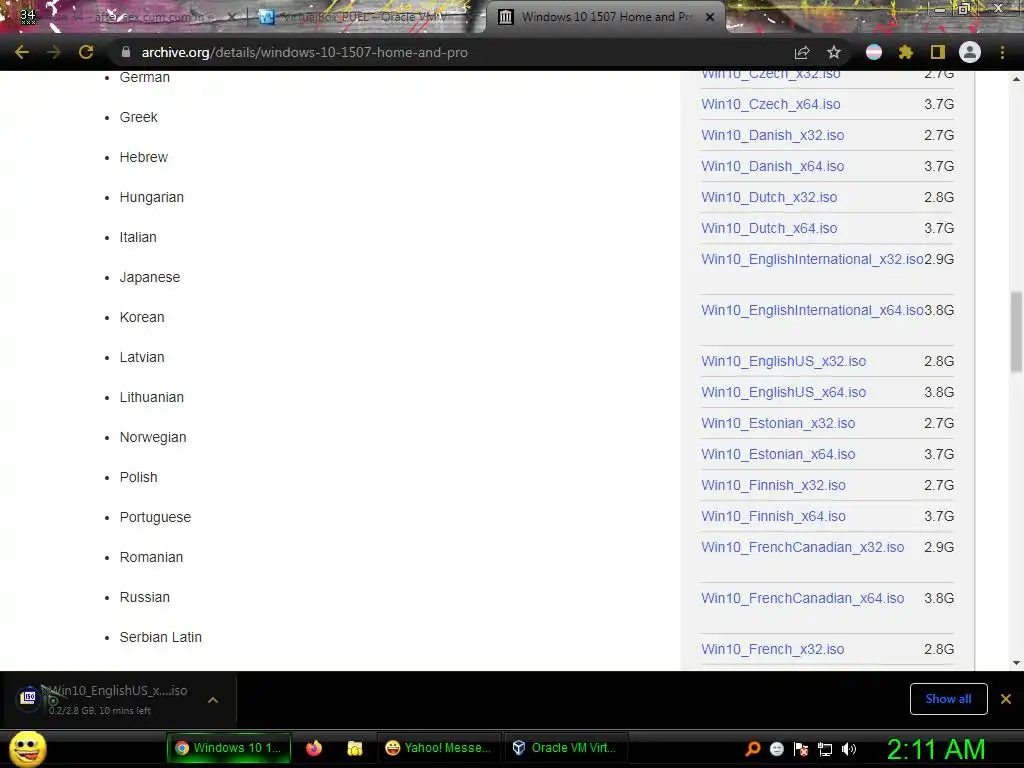Open the Extensions puzzle piece menu
This screenshot has height=768, width=1024.
[x=906, y=52]
